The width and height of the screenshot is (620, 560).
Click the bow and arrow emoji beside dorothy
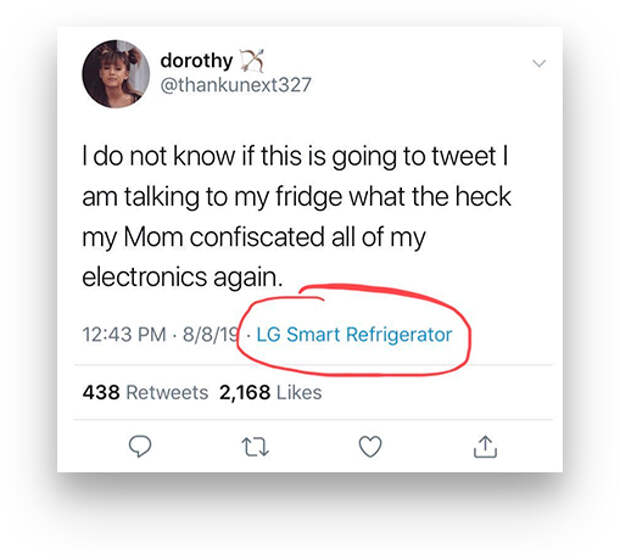tap(252, 61)
